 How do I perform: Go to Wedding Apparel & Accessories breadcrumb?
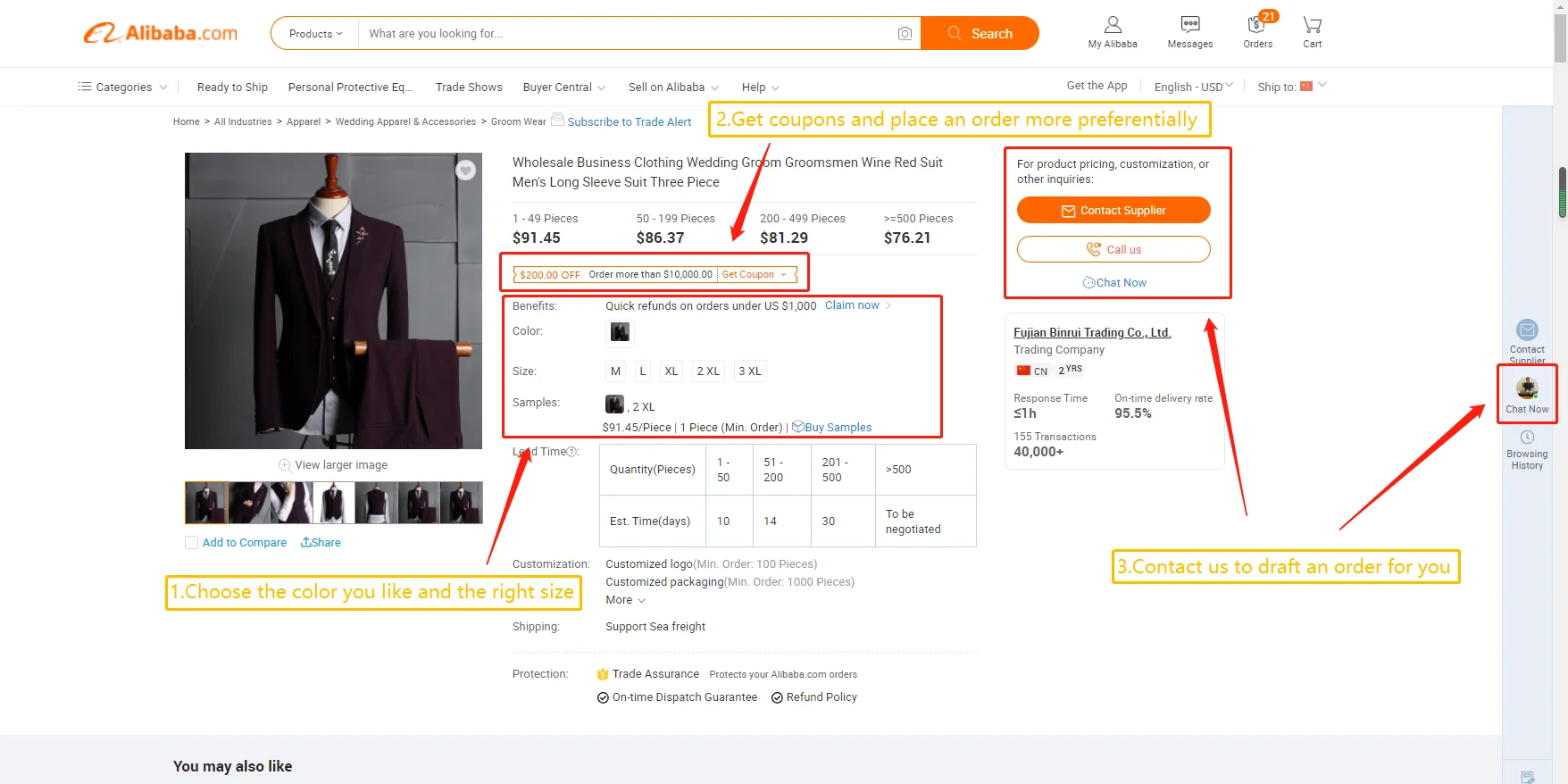pyautogui.click(x=405, y=121)
